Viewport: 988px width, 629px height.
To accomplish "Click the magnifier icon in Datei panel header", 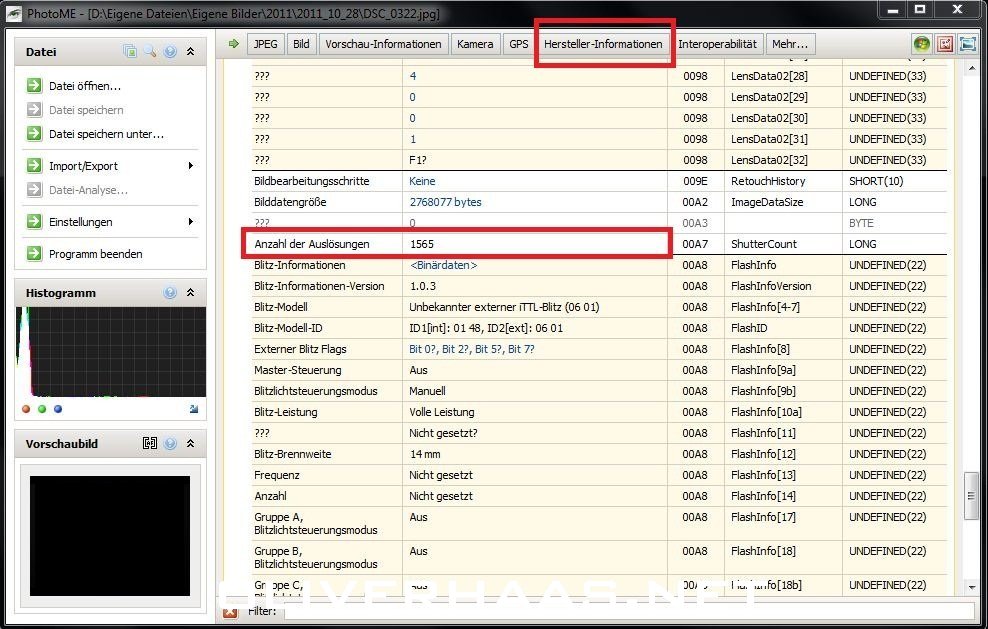I will pyautogui.click(x=149, y=52).
